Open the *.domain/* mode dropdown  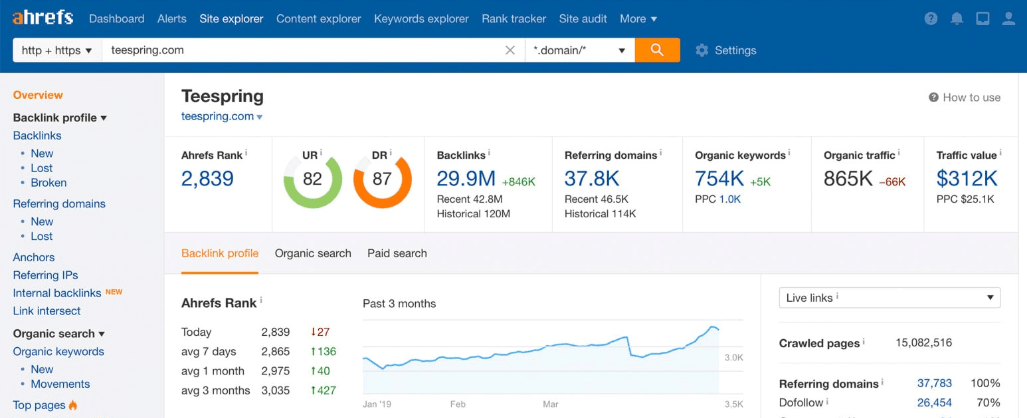580,50
